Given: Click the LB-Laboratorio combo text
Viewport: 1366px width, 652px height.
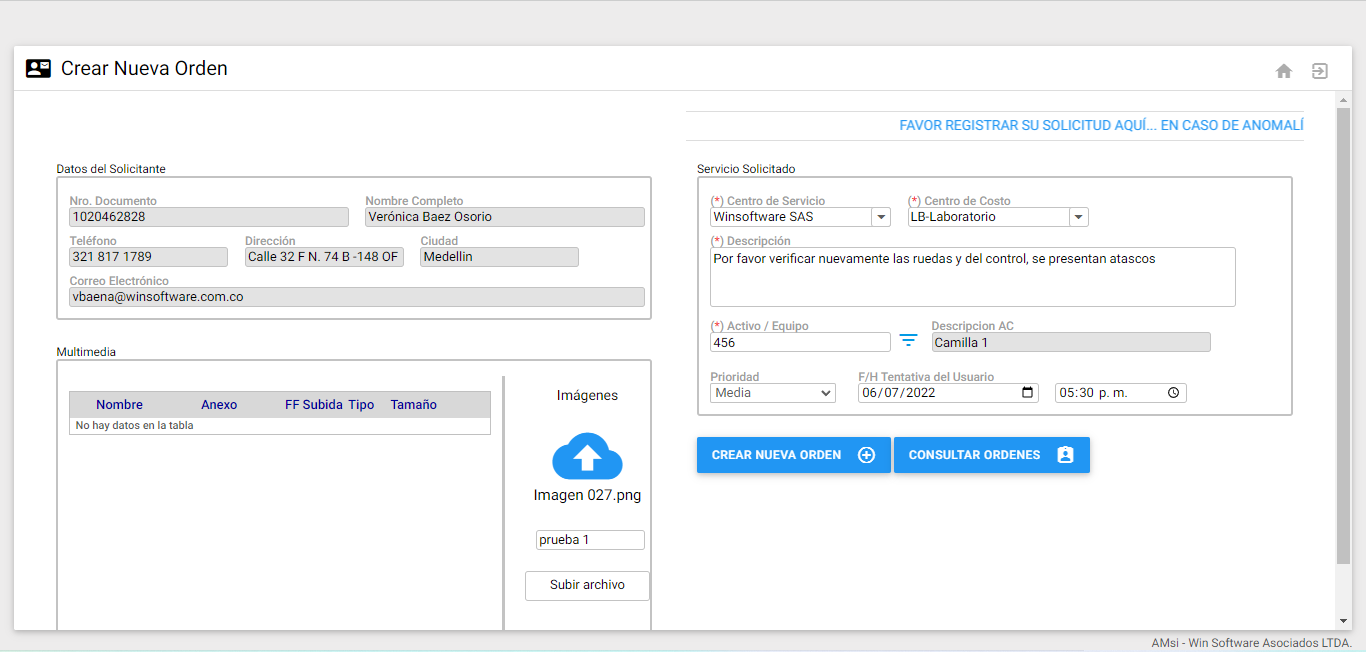Looking at the screenshot, I should [x=989, y=217].
